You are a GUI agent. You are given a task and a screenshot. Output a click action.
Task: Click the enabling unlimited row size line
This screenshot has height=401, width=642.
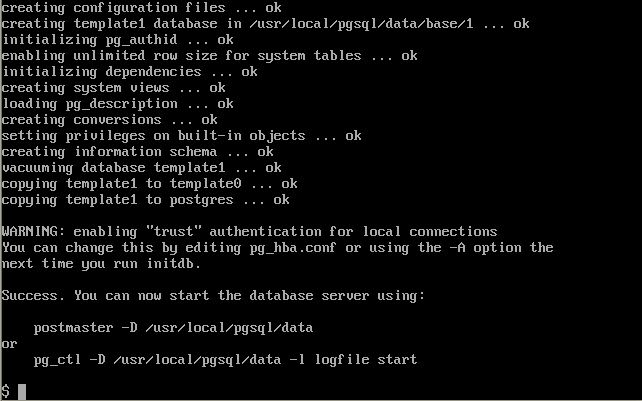point(210,56)
